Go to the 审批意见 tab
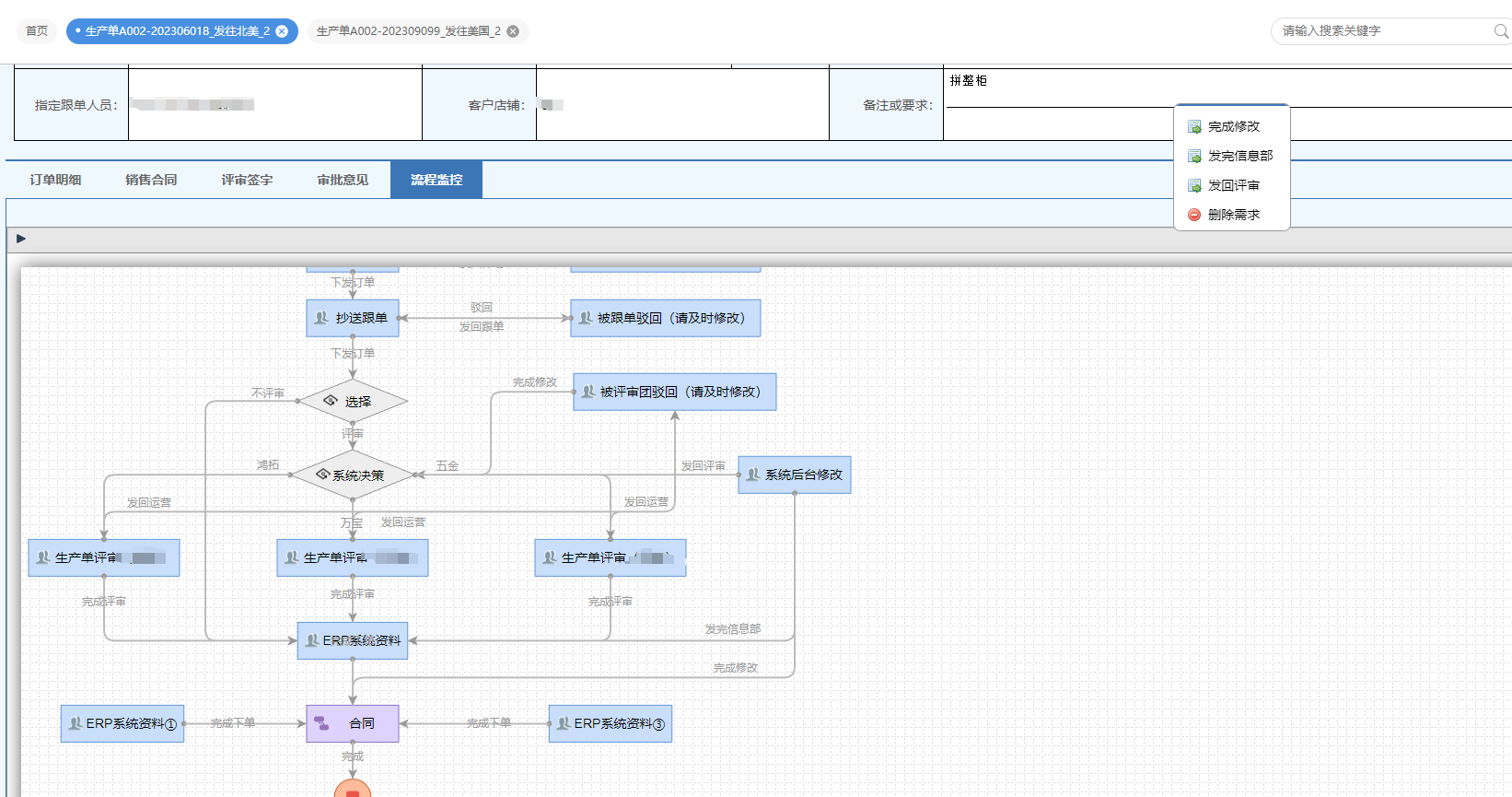 point(343,180)
